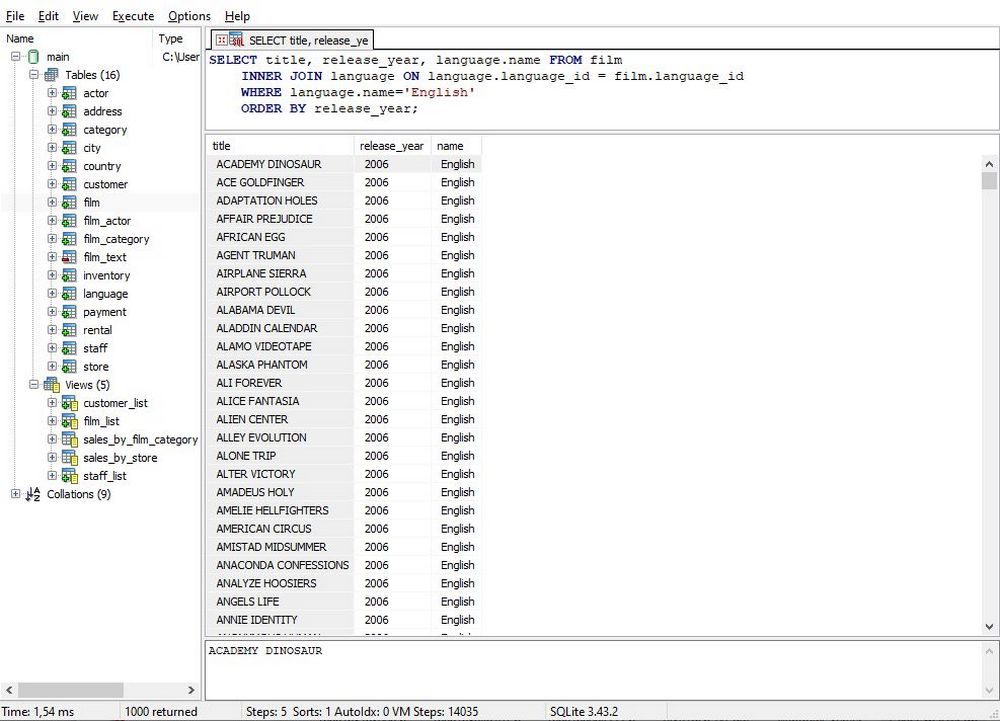The image size is (1000, 721).
Task: Select the address table icon
Action: click(69, 112)
